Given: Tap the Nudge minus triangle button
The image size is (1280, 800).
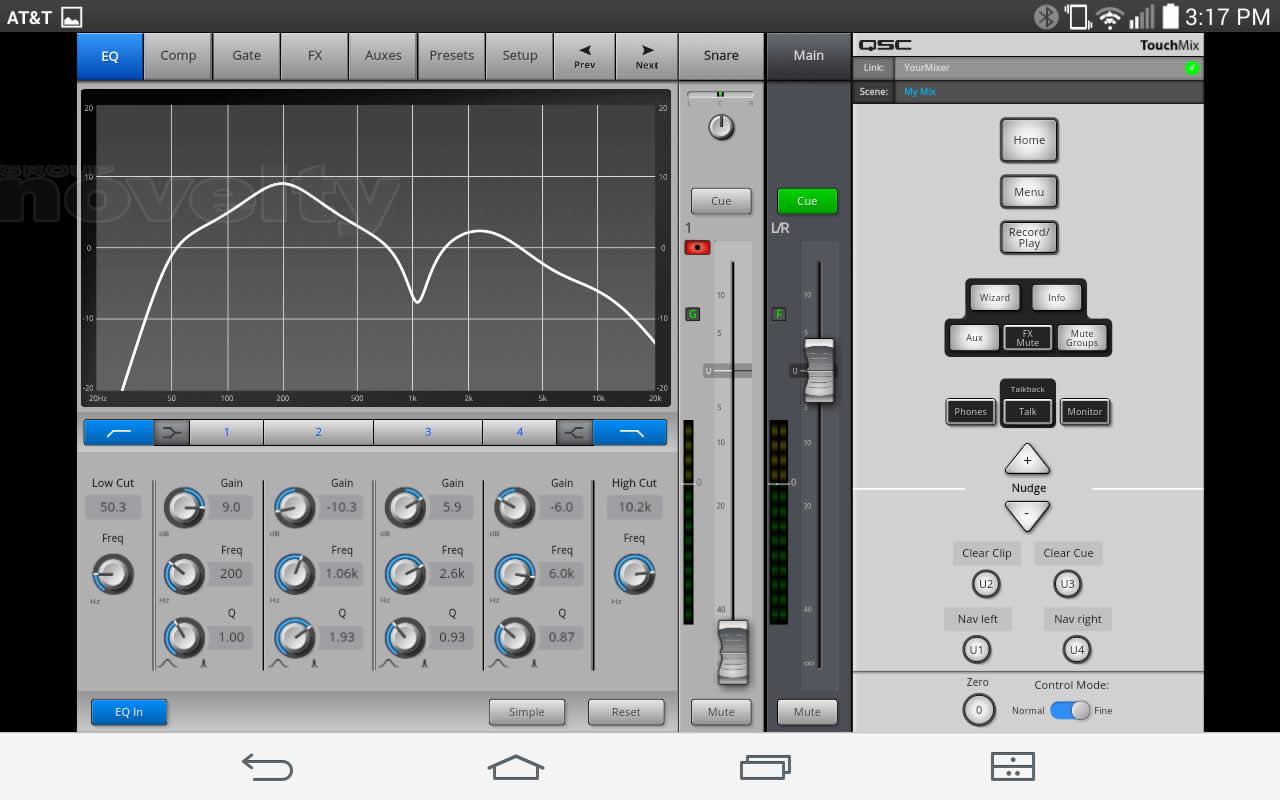Looking at the screenshot, I should click(1027, 515).
